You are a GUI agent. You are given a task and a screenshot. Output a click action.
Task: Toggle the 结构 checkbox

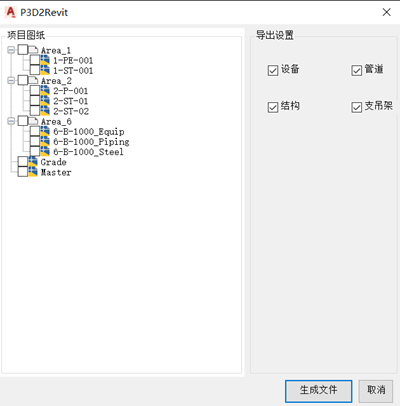click(x=273, y=107)
